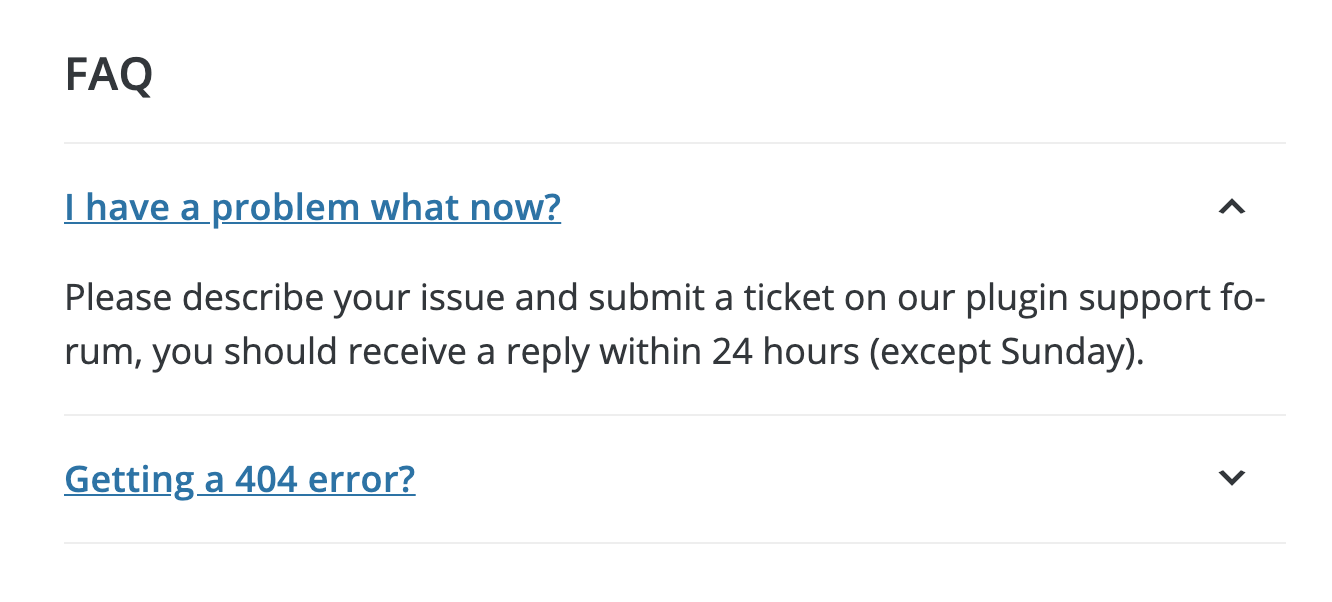Click the up-arrow icon beside the first question
The image size is (1332, 602).
[1231, 208]
